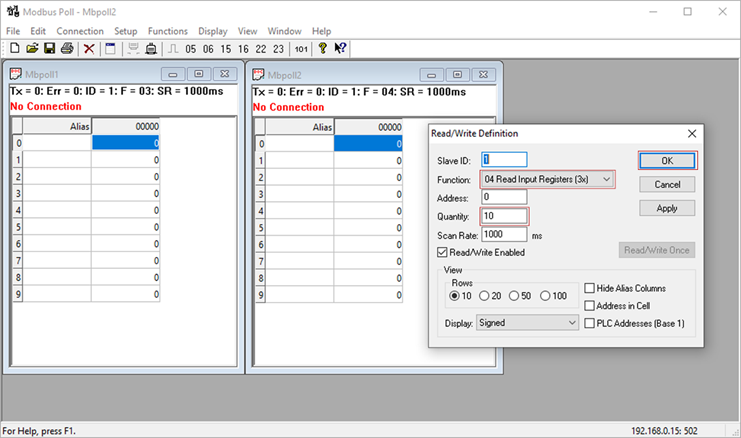Viewport: 741px width, 438px height.
Task: Enable PLC Addresses (Base 1) checkbox
Action: [x=589, y=323]
